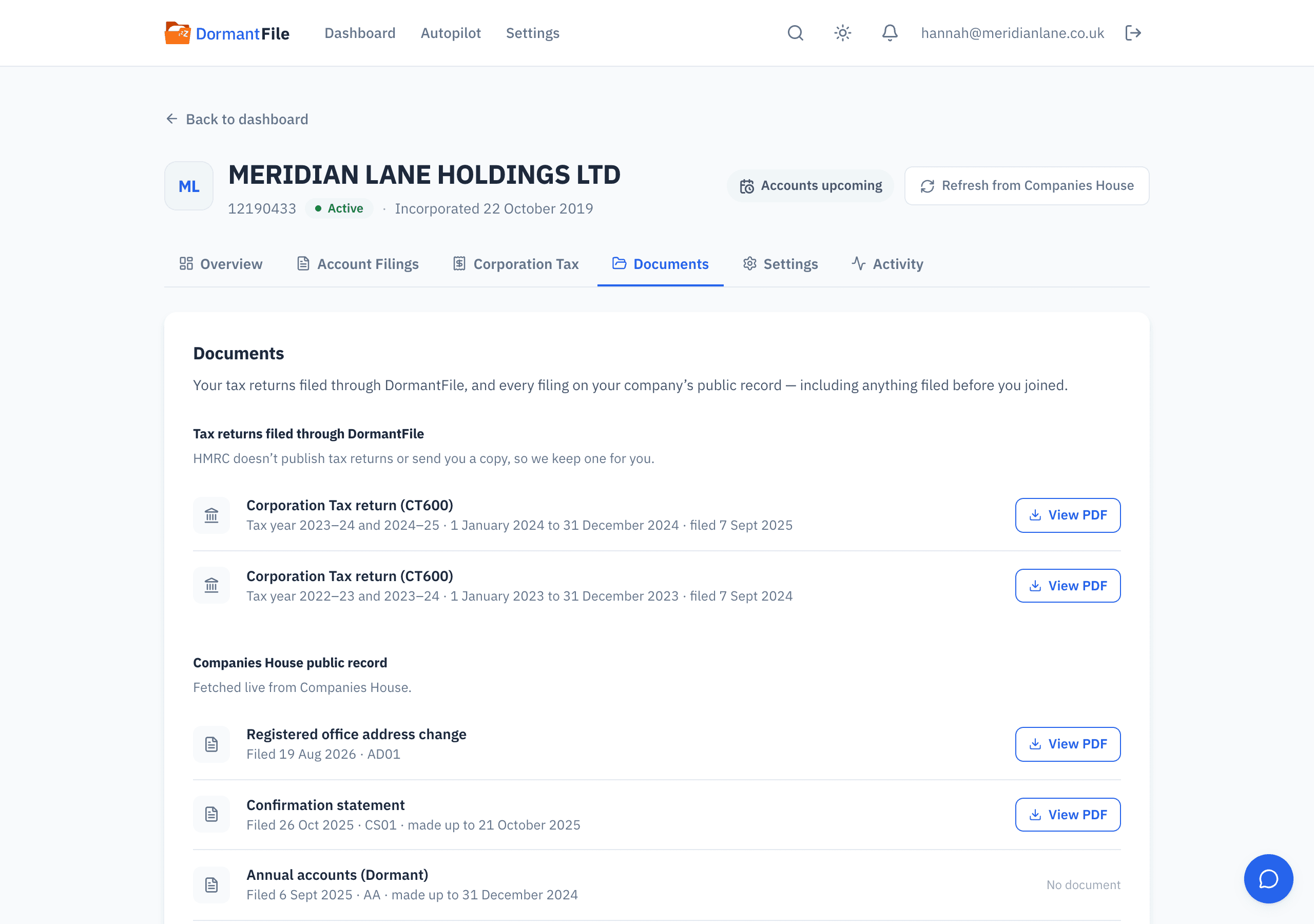Switch to the Account Filings tab
Viewport: 1314px width, 924px height.
(x=358, y=264)
